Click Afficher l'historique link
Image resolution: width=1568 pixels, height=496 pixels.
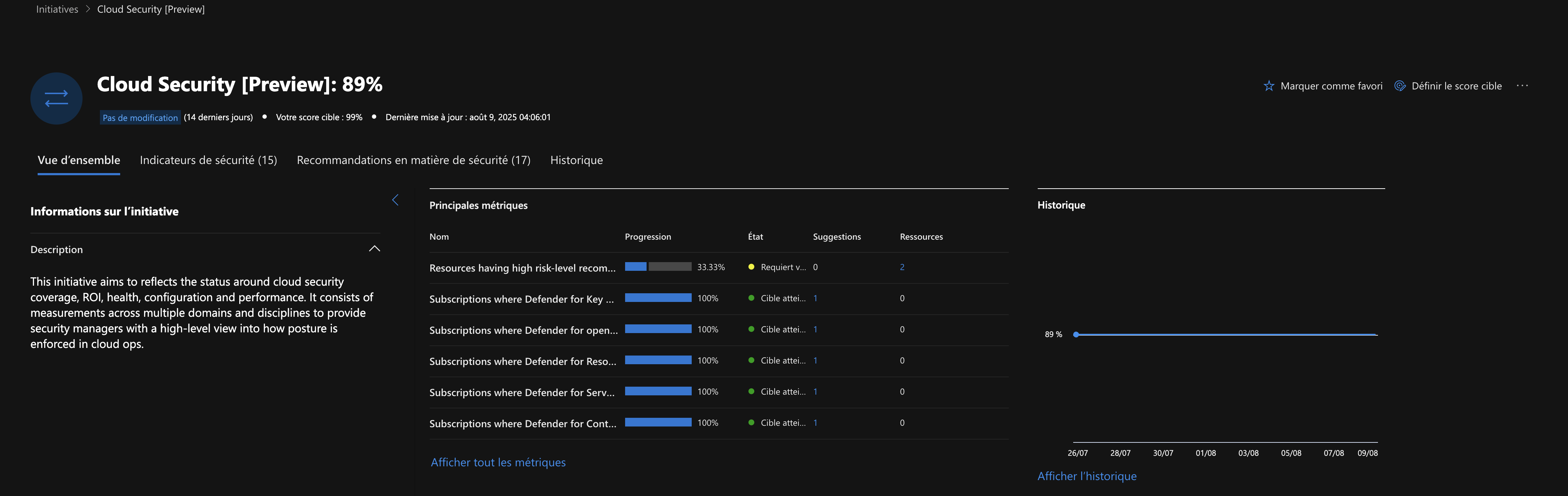pyautogui.click(x=1087, y=476)
